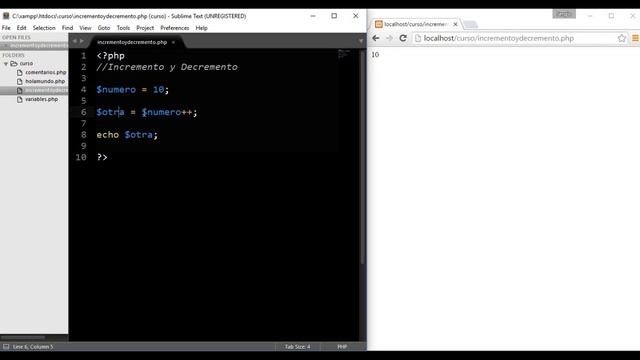Bookmark page with the star icon

[621, 38]
